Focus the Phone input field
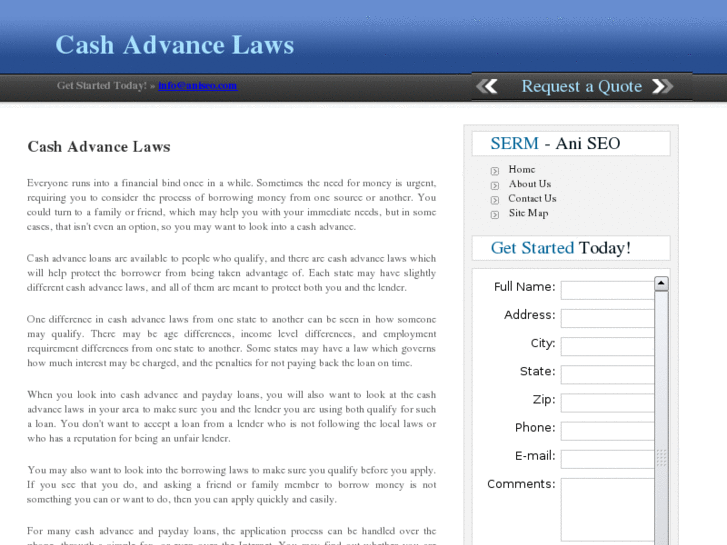Viewport: 727px width, 545px height. click(607, 431)
